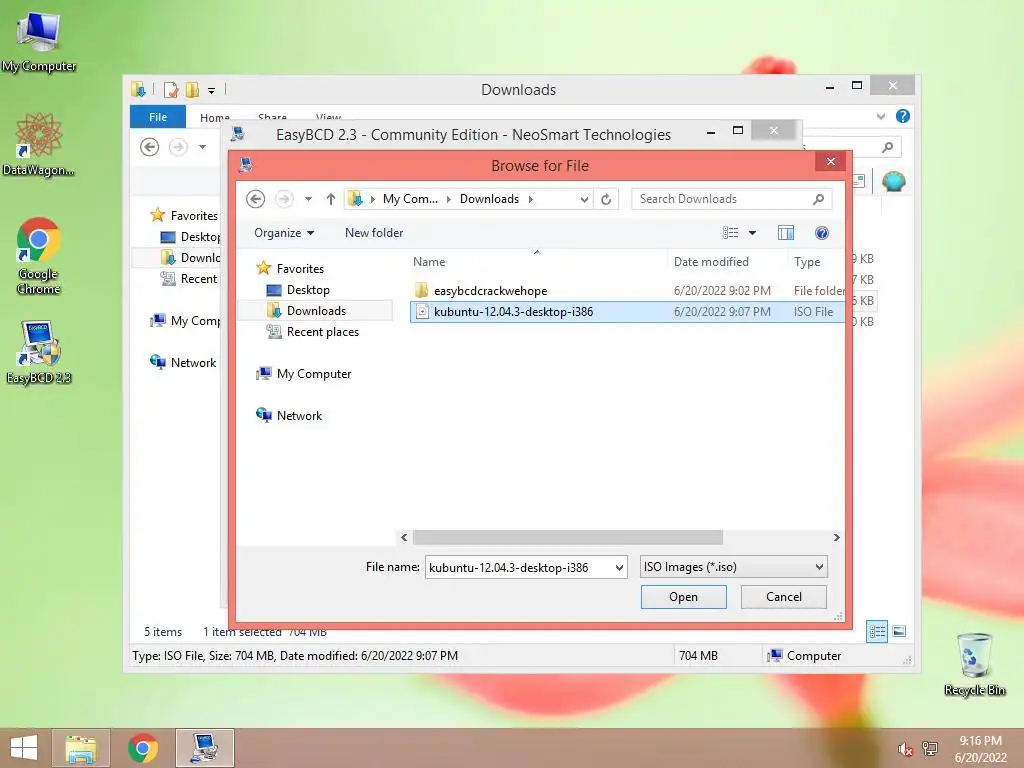Image resolution: width=1024 pixels, height=768 pixels.
Task: Expand the address bar history dropdown
Action: coord(584,199)
